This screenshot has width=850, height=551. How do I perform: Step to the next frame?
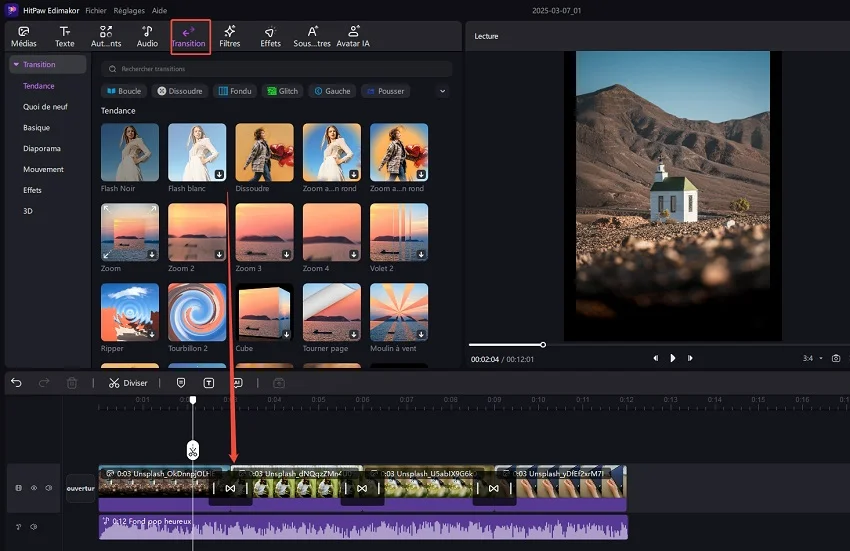click(x=690, y=358)
